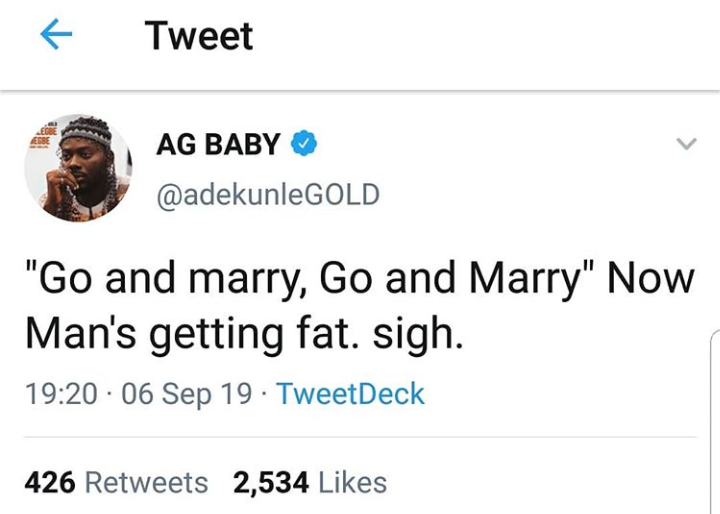Click the 2,534 like count number
The image size is (720, 514).
point(271,482)
